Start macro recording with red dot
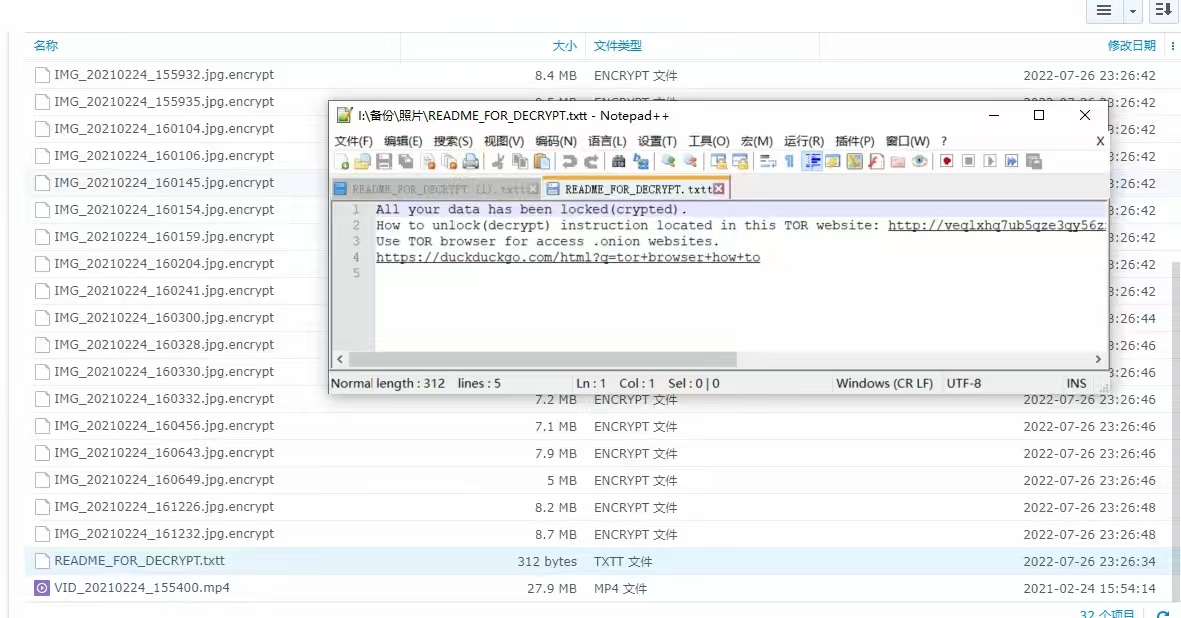 tap(947, 161)
